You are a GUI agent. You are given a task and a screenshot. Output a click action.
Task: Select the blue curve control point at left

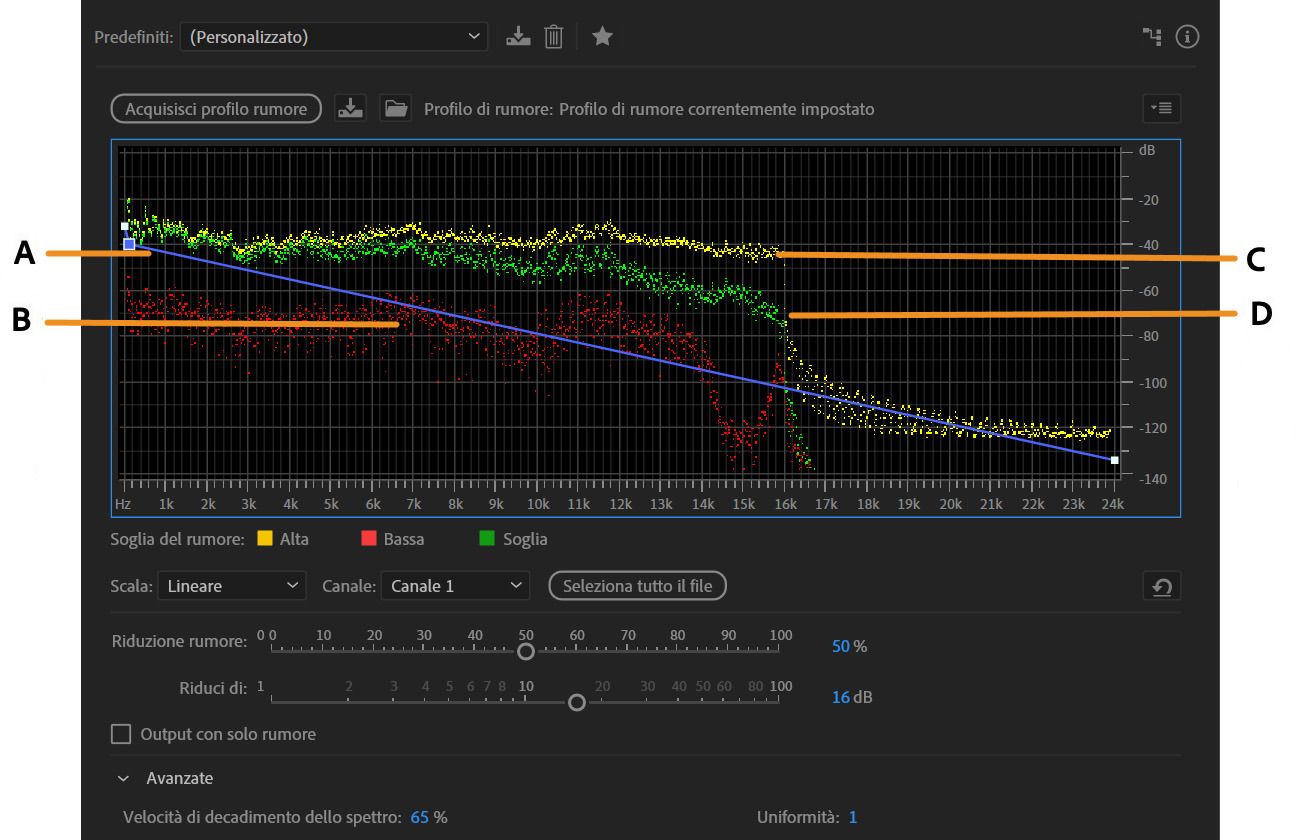coord(129,244)
